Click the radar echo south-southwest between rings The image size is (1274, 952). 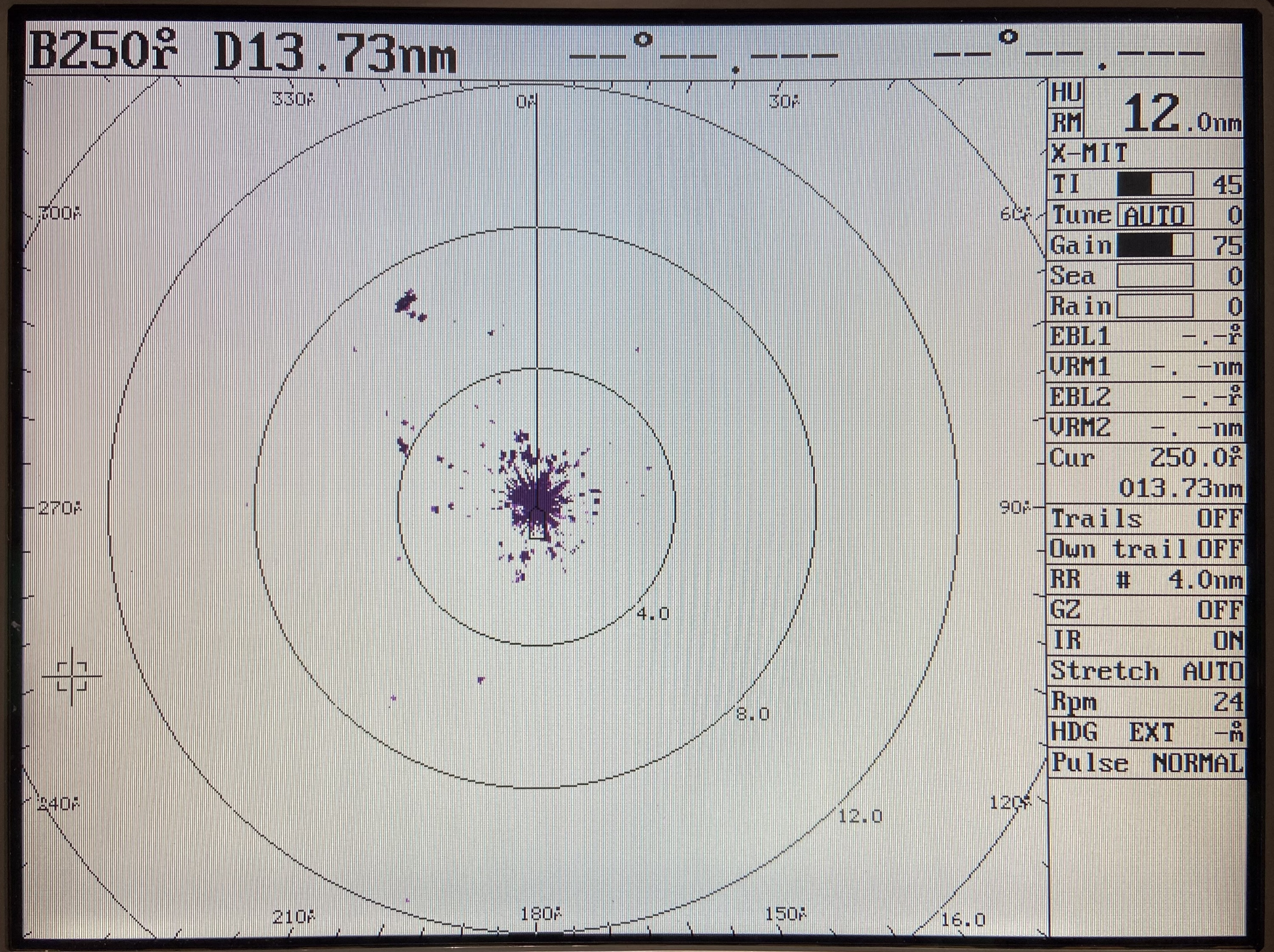[481, 680]
